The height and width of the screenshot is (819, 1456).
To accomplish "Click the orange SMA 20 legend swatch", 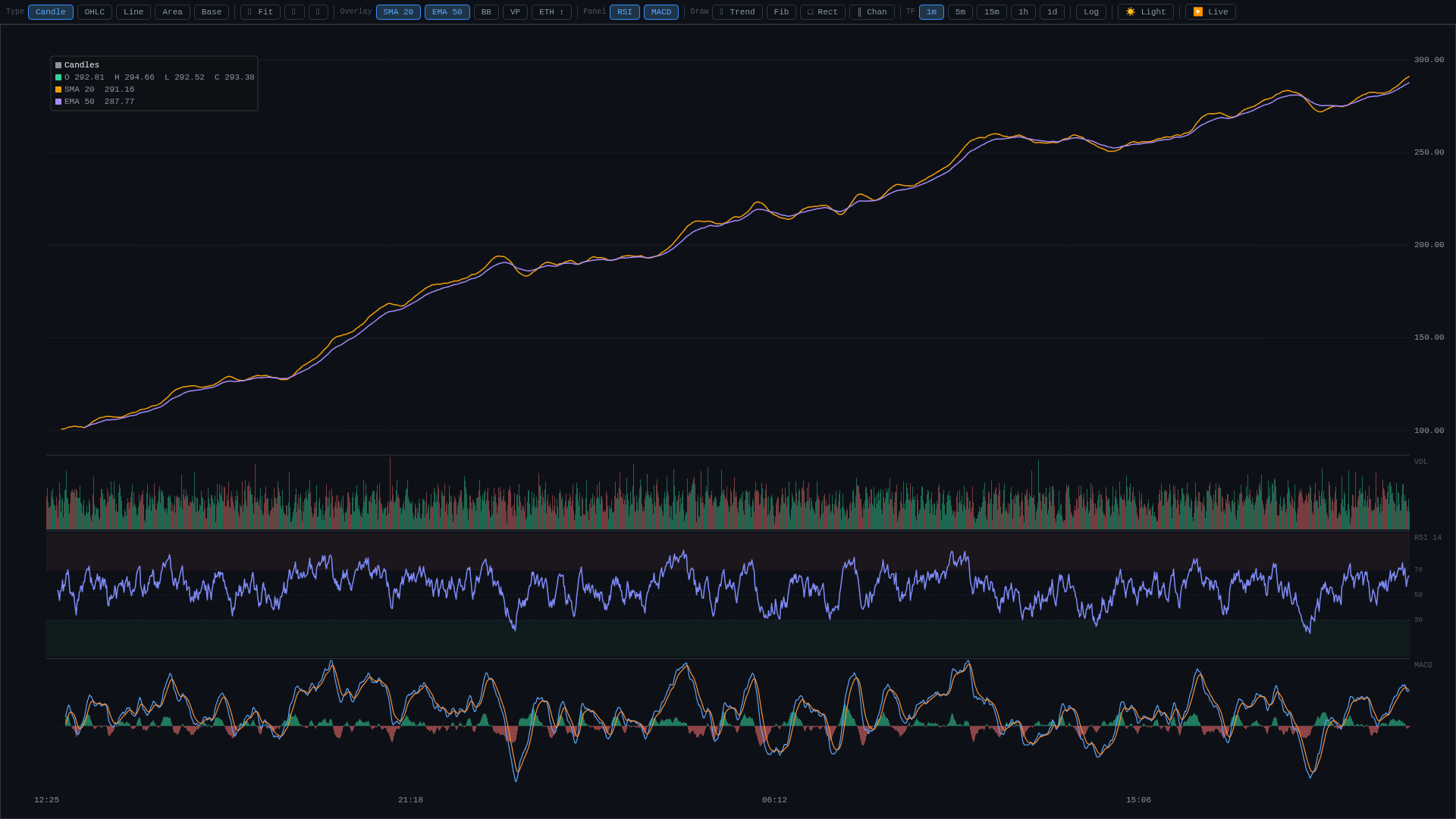I will point(58,89).
